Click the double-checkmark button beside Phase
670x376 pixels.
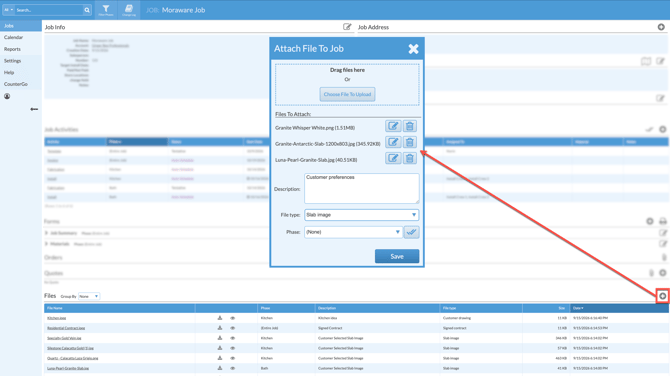[x=411, y=232]
